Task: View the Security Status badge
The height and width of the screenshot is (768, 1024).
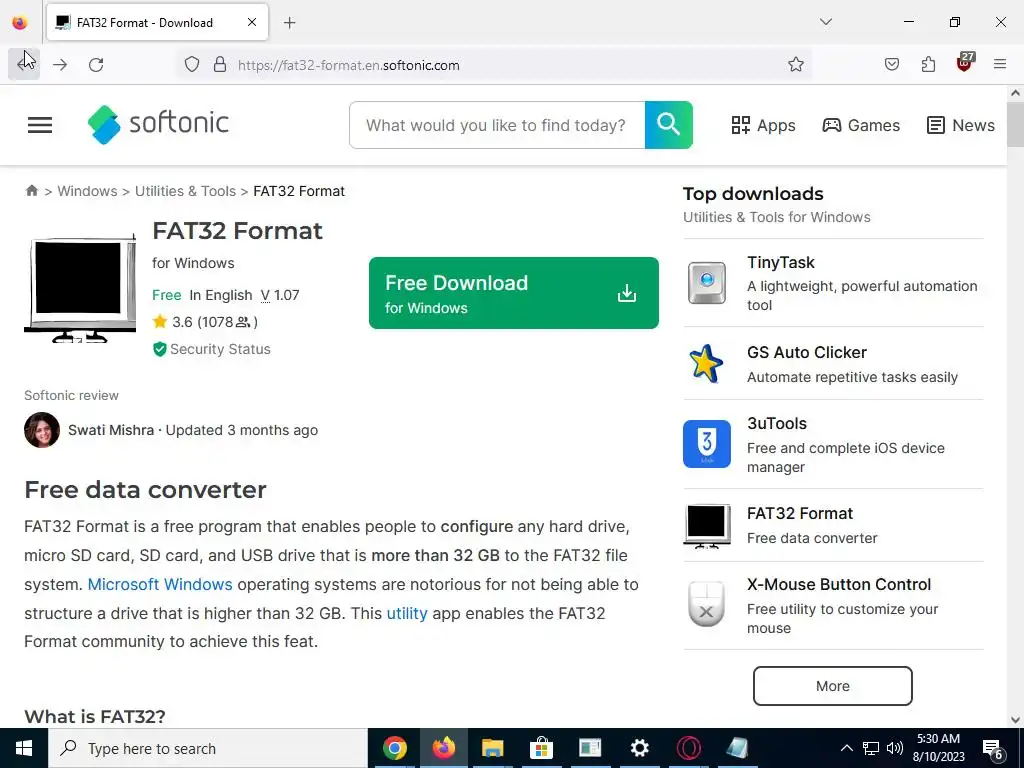Action: [212, 349]
